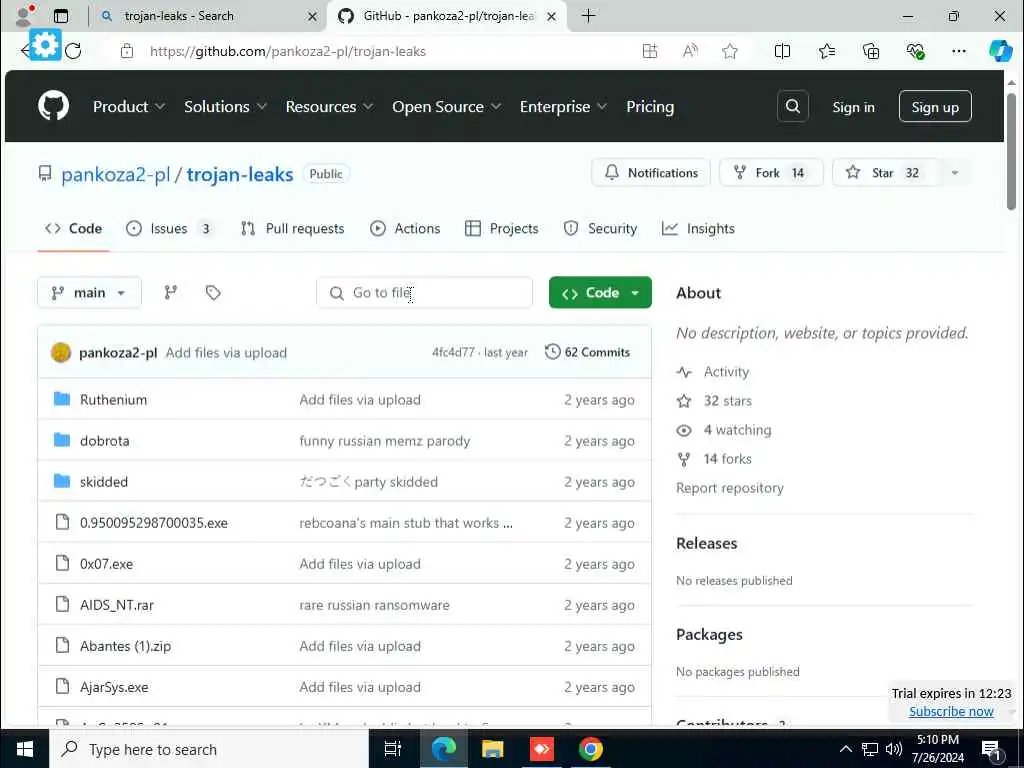
Task: Open the read aloud icon in address bar
Action: pos(690,51)
